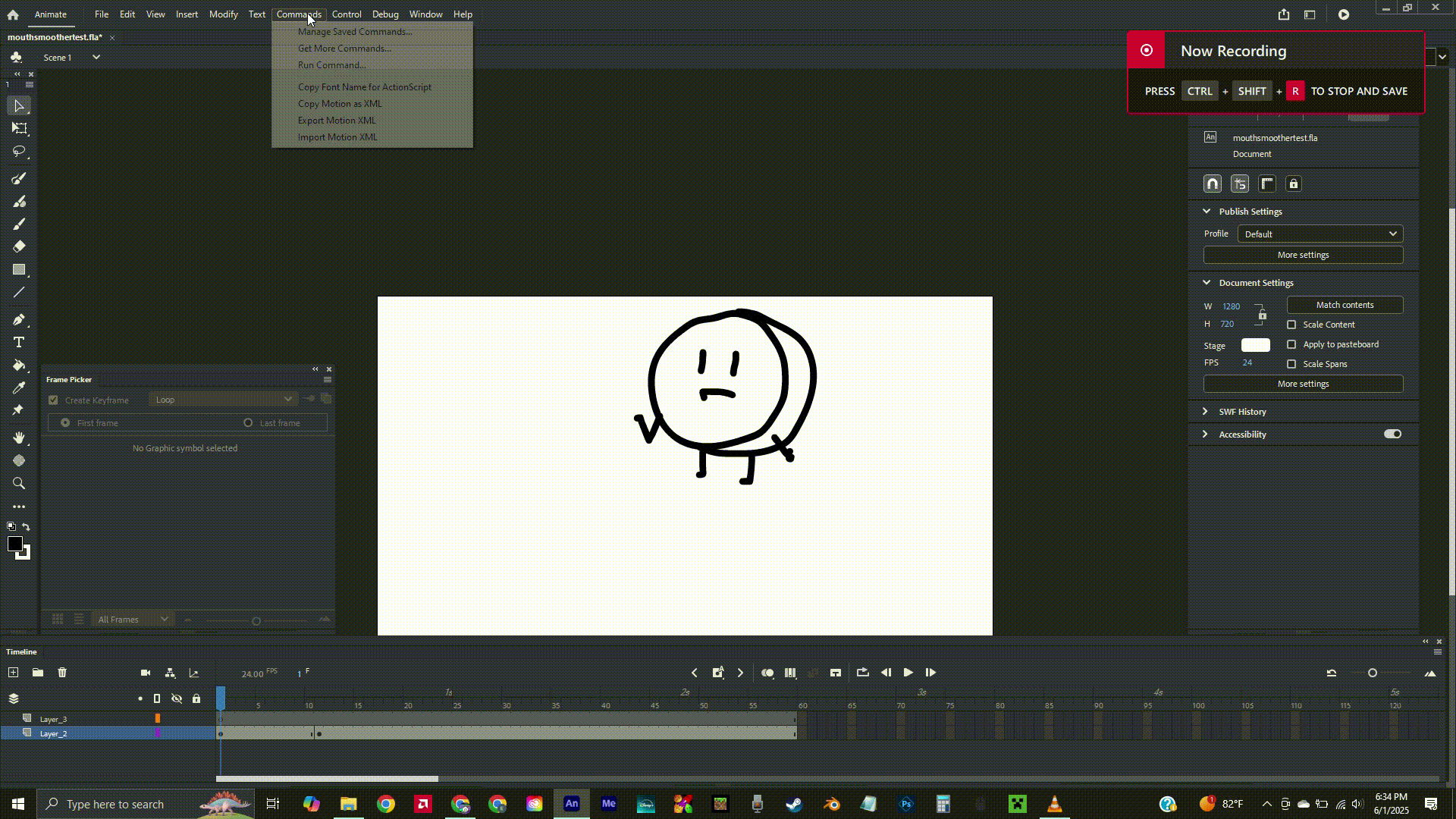Check Apply to pasteboard option
Image resolution: width=1456 pixels, height=819 pixels.
(x=1291, y=344)
